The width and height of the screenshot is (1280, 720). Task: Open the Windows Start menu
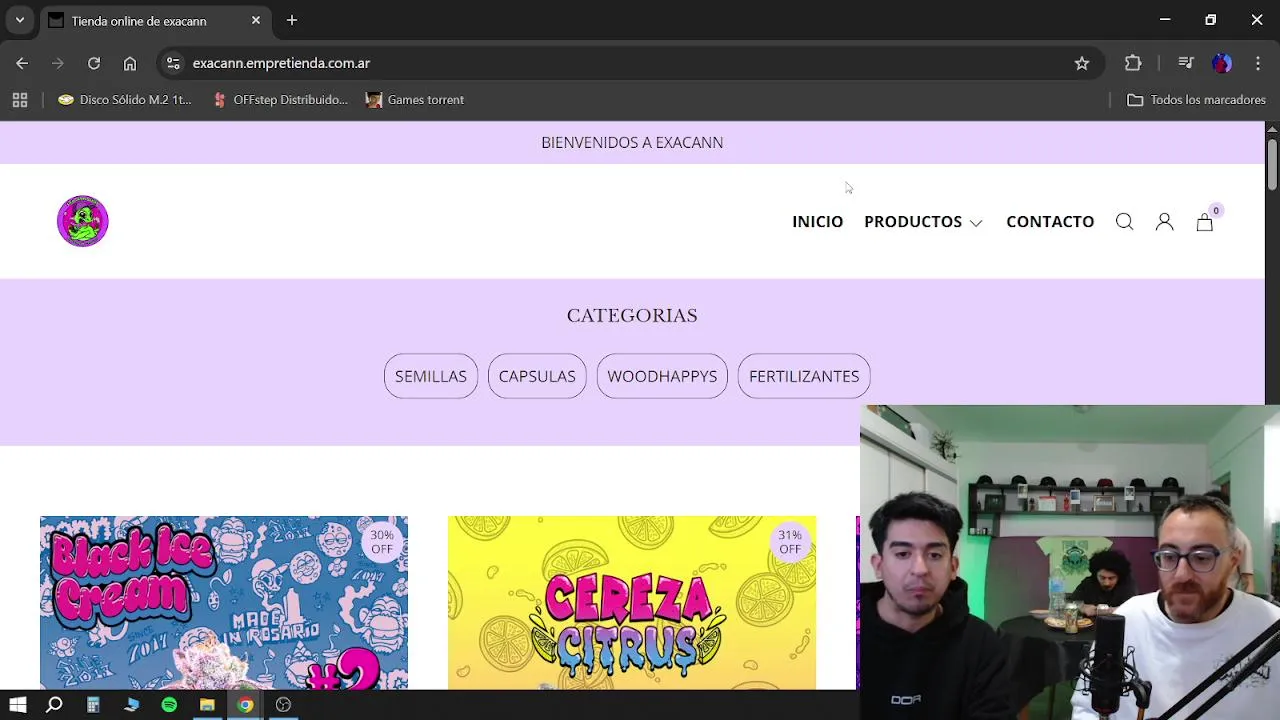(18, 705)
